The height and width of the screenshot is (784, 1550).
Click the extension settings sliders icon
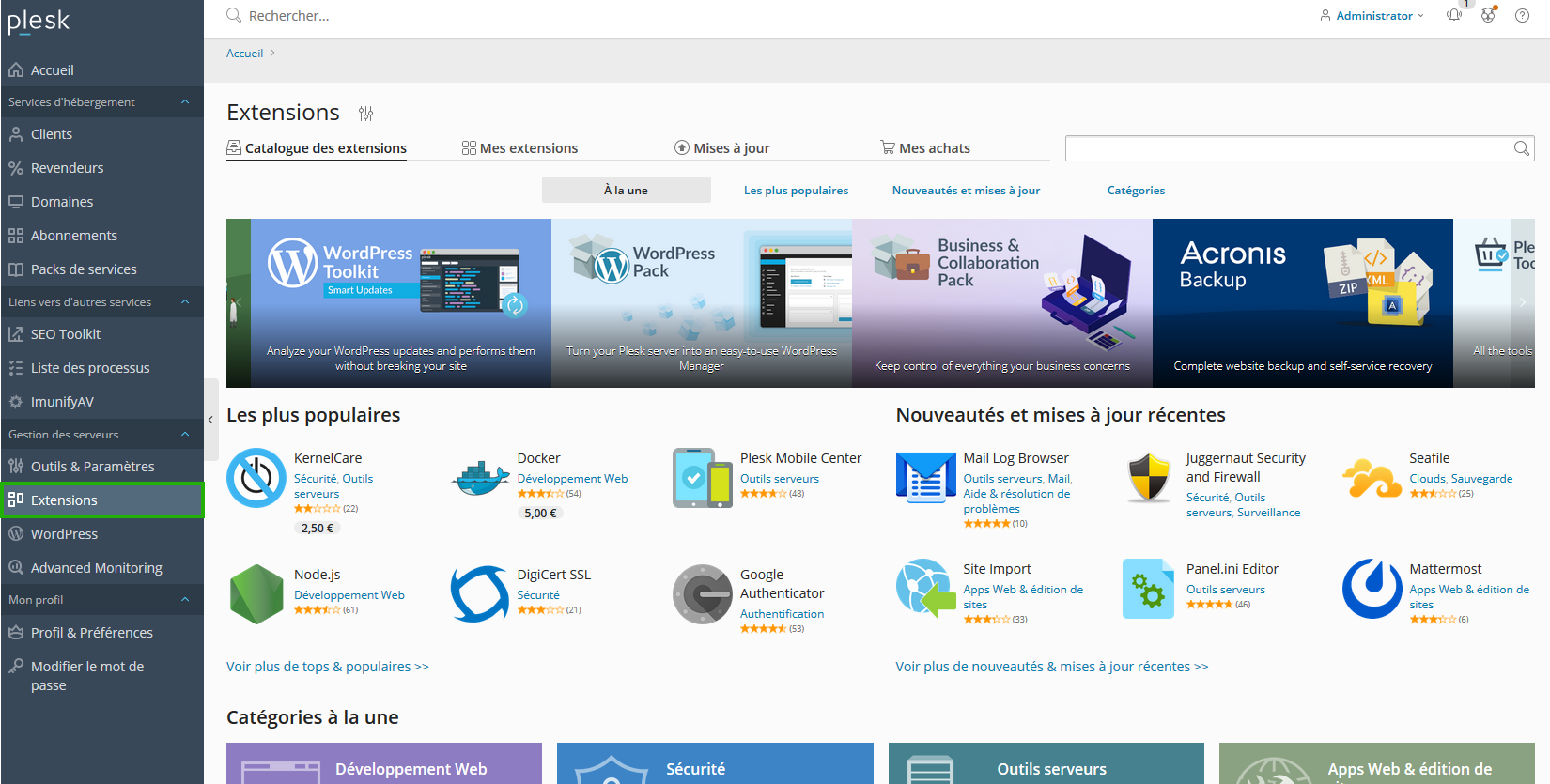pos(365,114)
